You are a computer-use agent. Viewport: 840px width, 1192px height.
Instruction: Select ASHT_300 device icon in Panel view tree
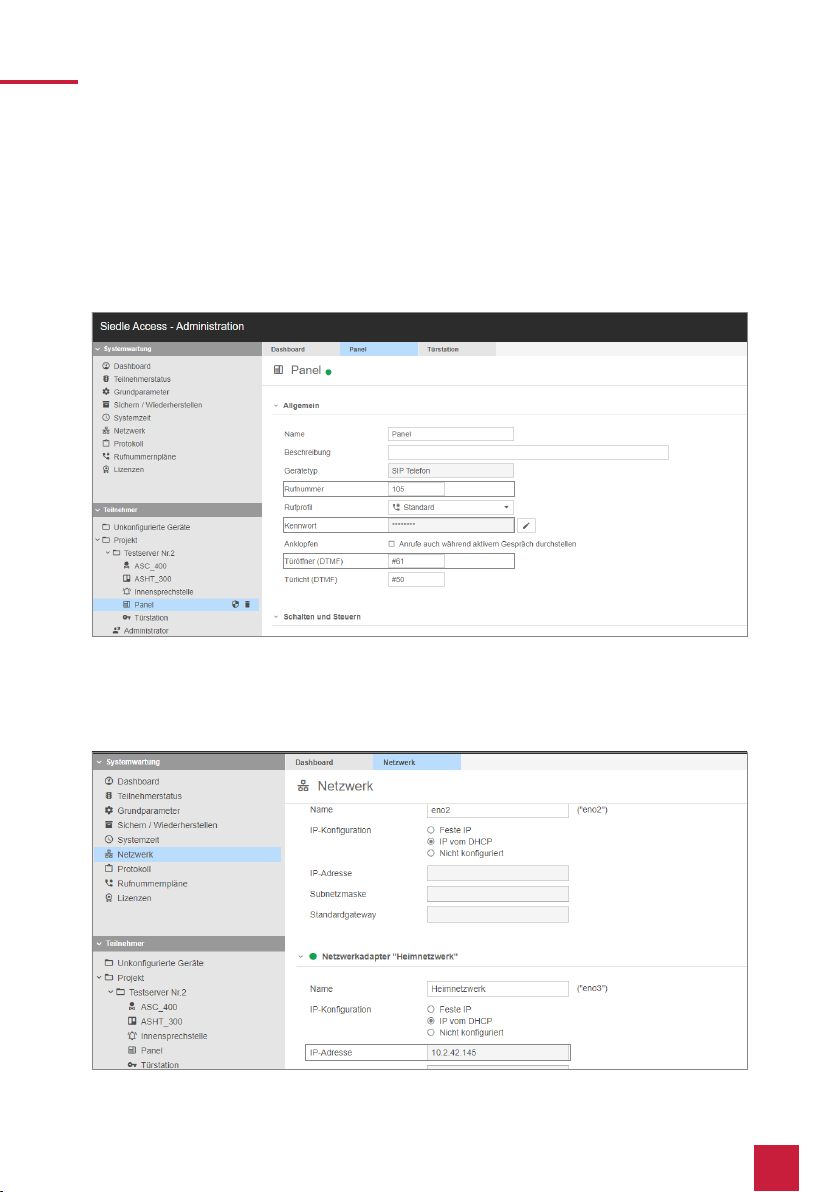click(x=127, y=579)
